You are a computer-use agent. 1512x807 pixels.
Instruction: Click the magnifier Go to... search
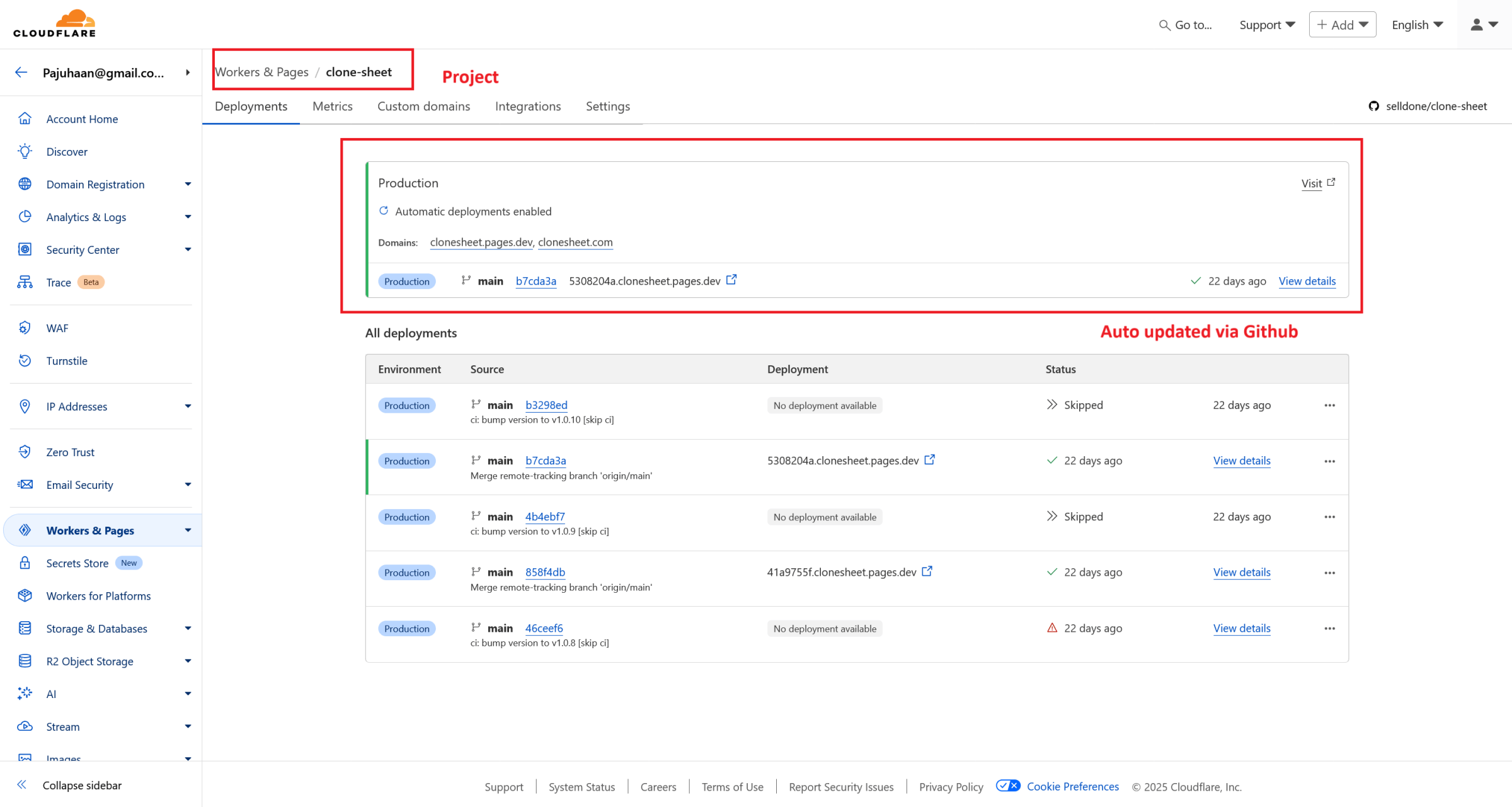[x=1185, y=25]
